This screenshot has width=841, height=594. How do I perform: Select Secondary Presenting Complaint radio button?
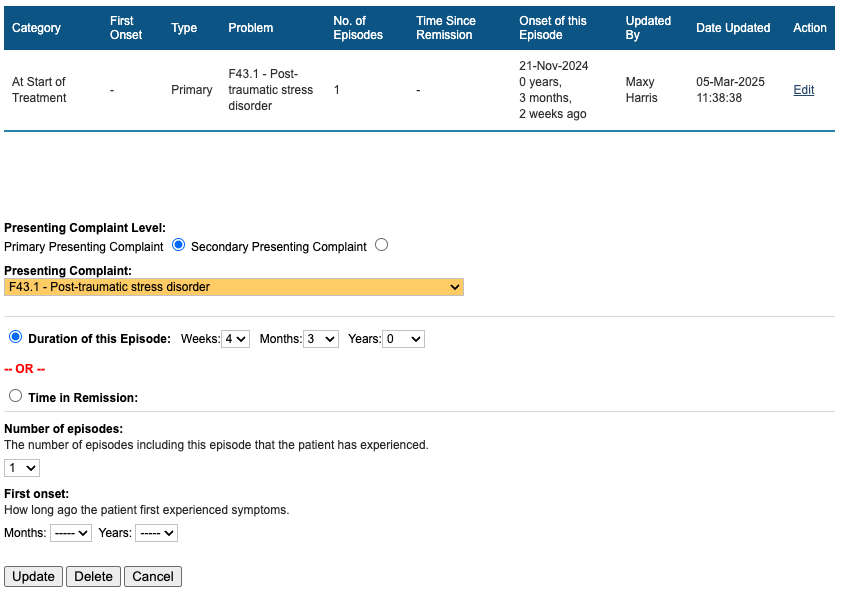382,245
